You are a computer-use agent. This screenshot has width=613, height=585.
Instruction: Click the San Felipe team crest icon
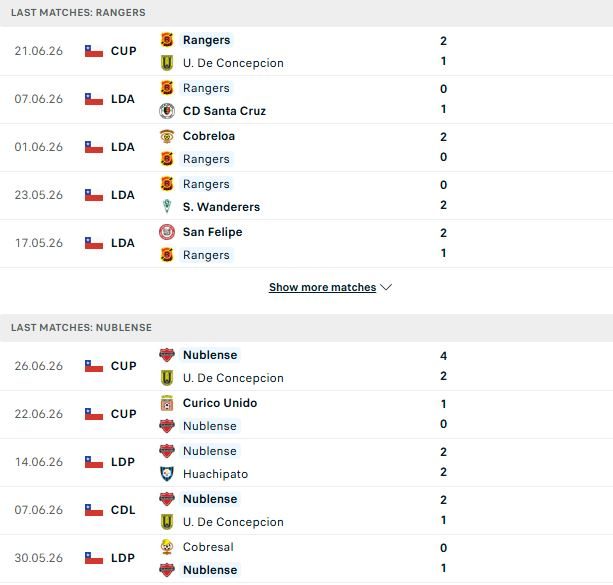[167, 232]
